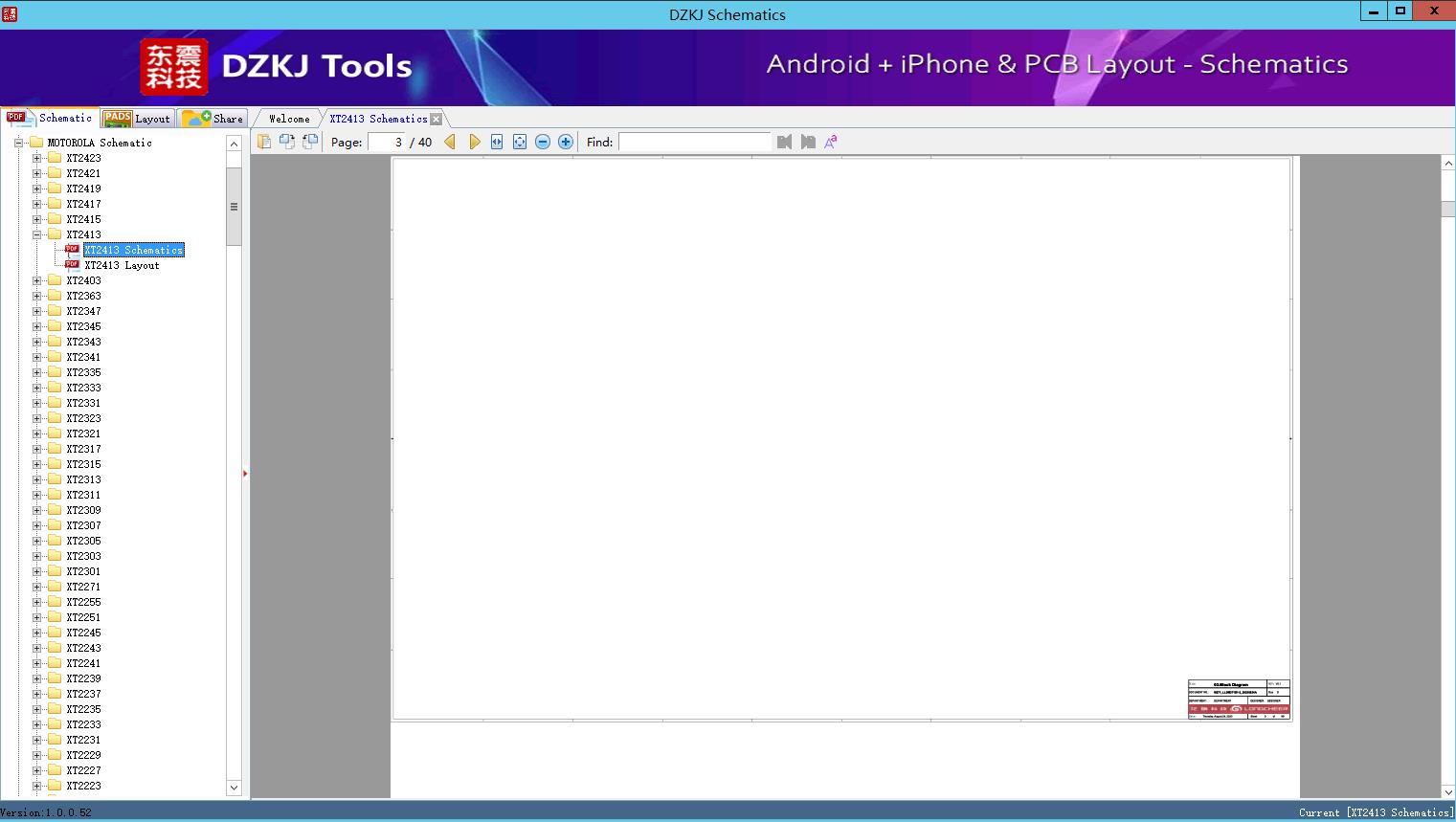Select the XT2413 Schematics document tab
The image size is (1456, 822).
tap(378, 119)
